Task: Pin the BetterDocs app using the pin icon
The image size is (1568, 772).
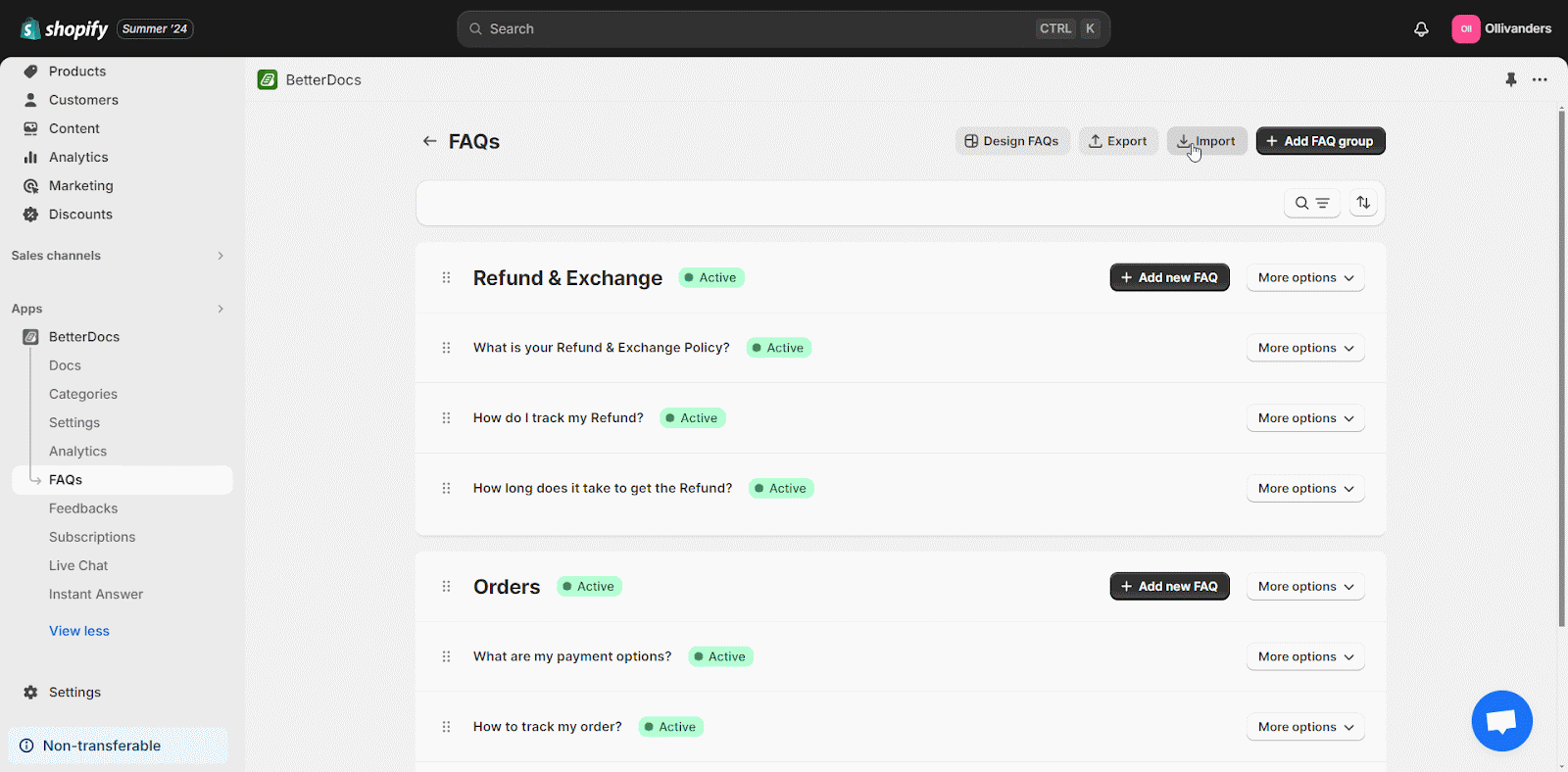Action: click(x=1510, y=79)
